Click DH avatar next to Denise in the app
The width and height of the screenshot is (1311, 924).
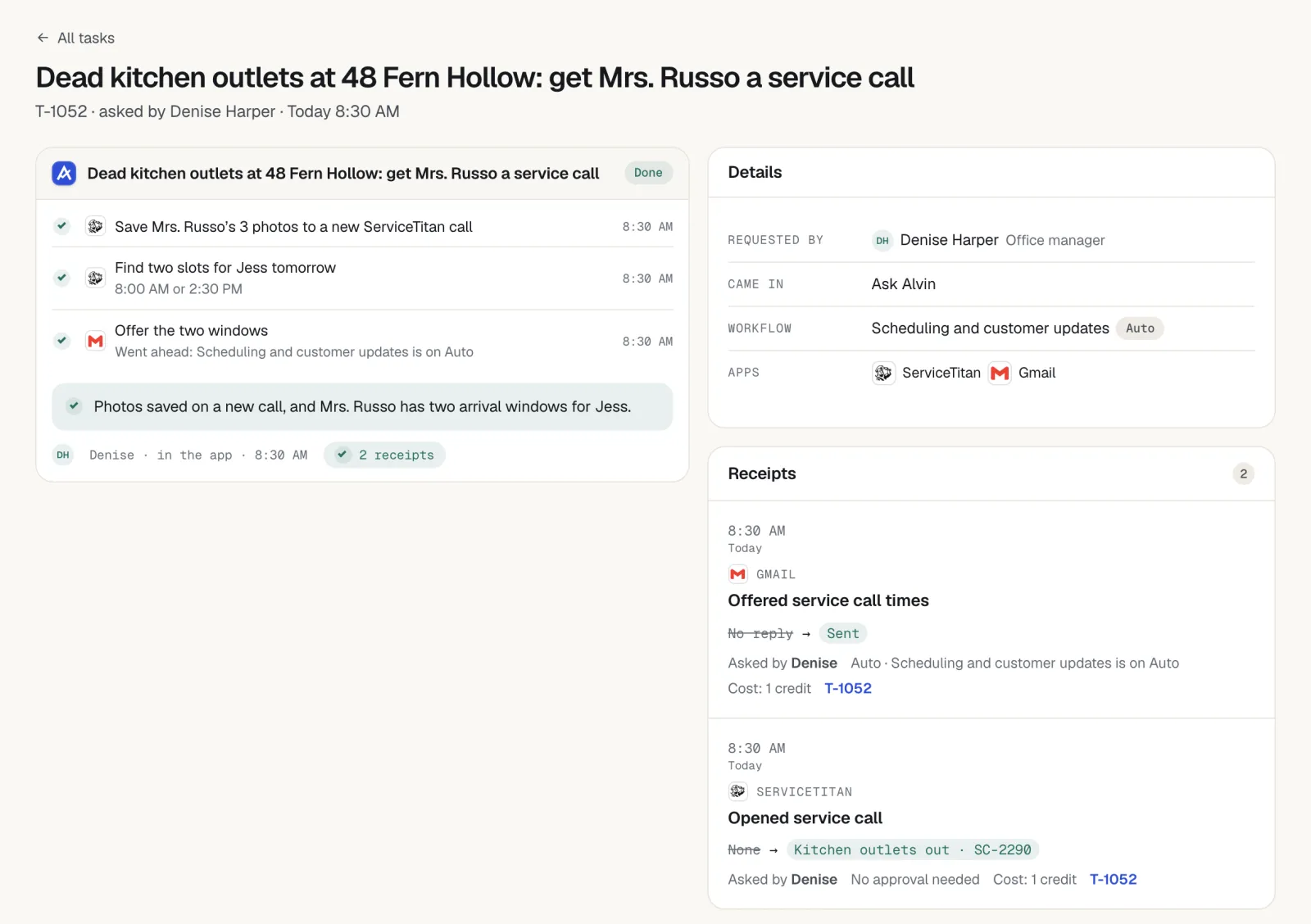pyautogui.click(x=63, y=455)
